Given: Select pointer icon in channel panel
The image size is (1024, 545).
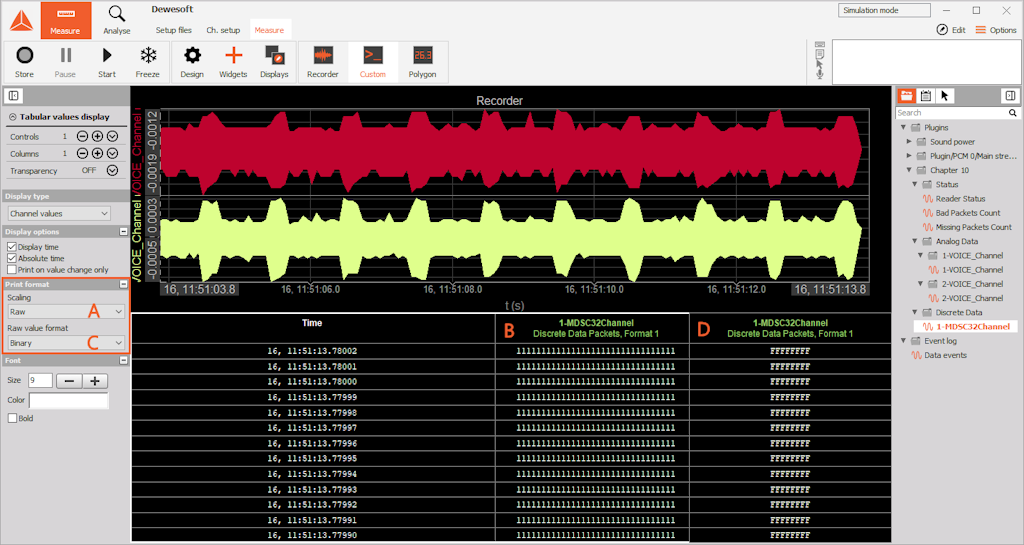Looking at the screenshot, I should (944, 96).
